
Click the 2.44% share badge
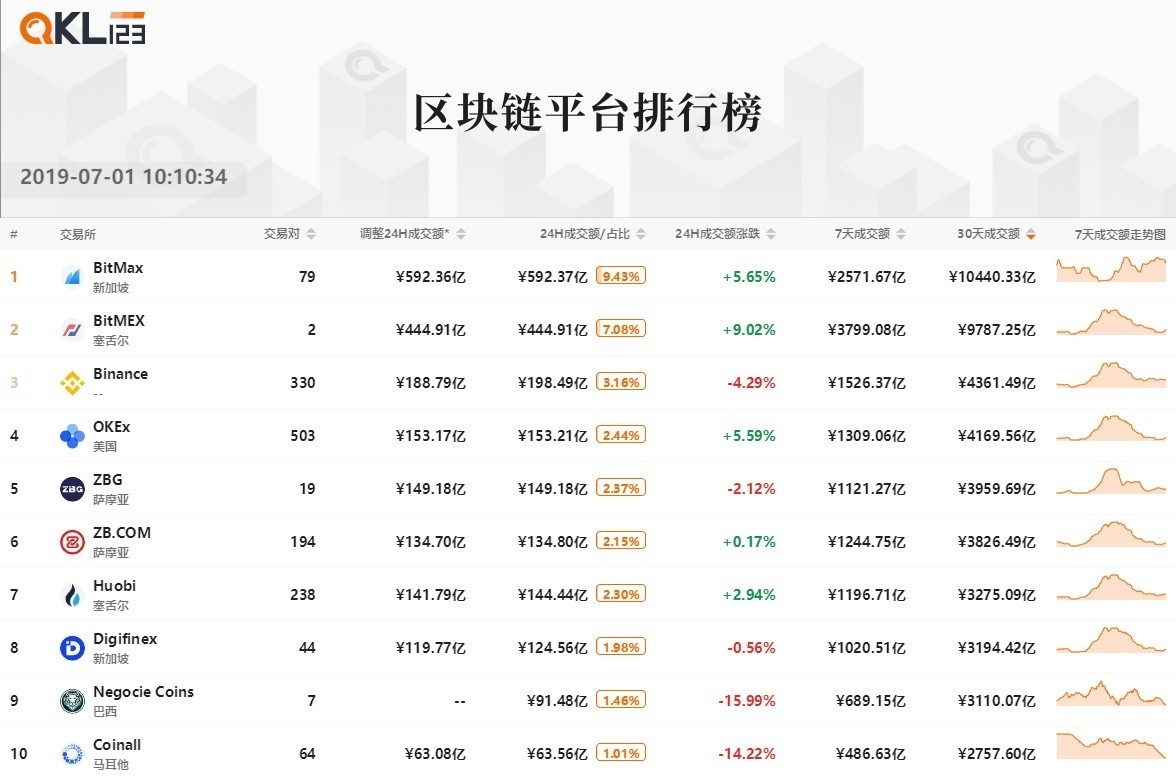click(621, 435)
